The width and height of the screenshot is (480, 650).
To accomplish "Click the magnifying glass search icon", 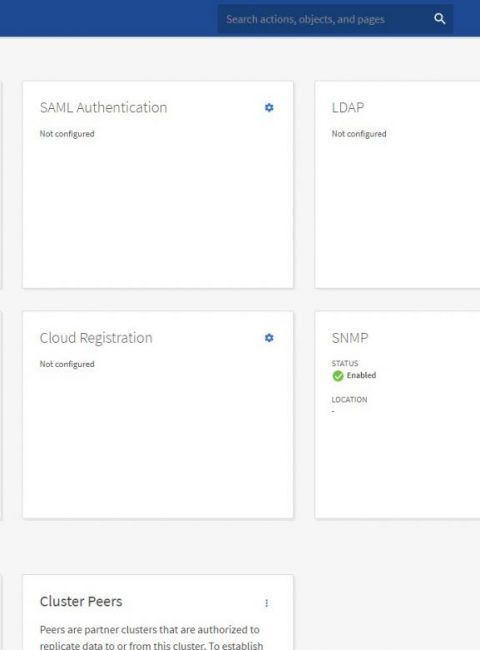I will click(440, 19).
